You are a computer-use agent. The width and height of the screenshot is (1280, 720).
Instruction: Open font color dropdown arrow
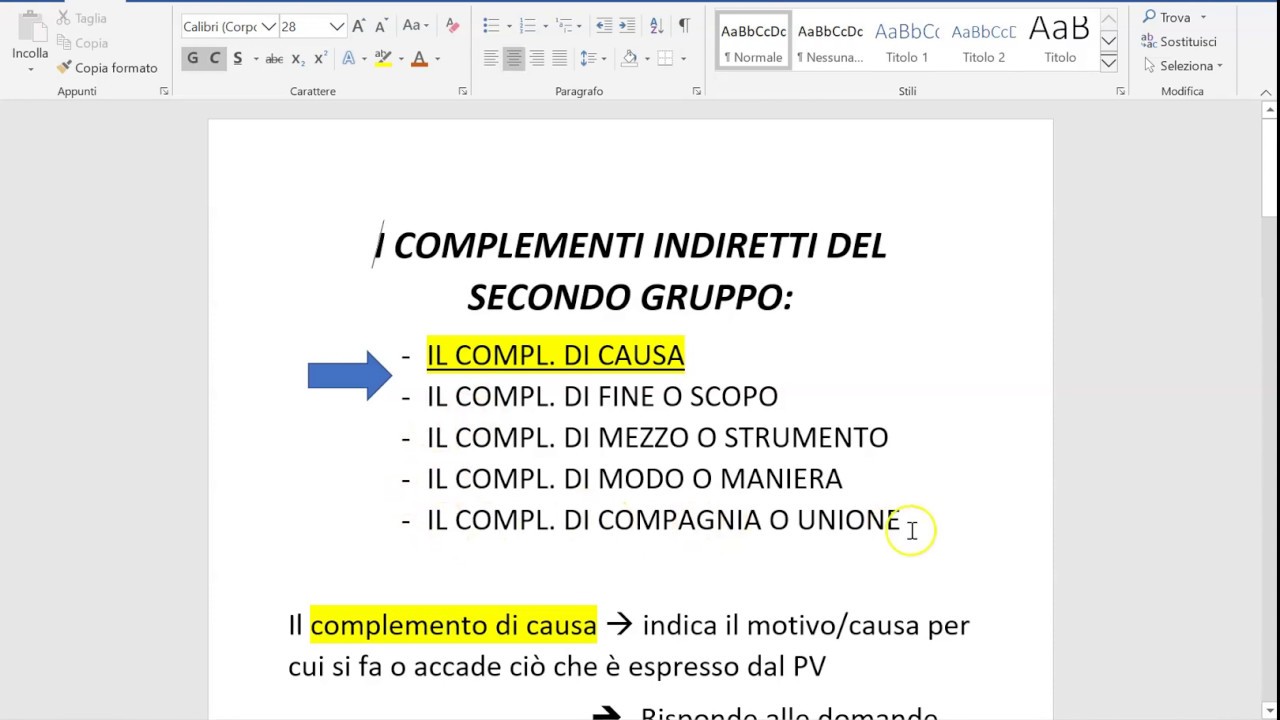(x=436, y=59)
